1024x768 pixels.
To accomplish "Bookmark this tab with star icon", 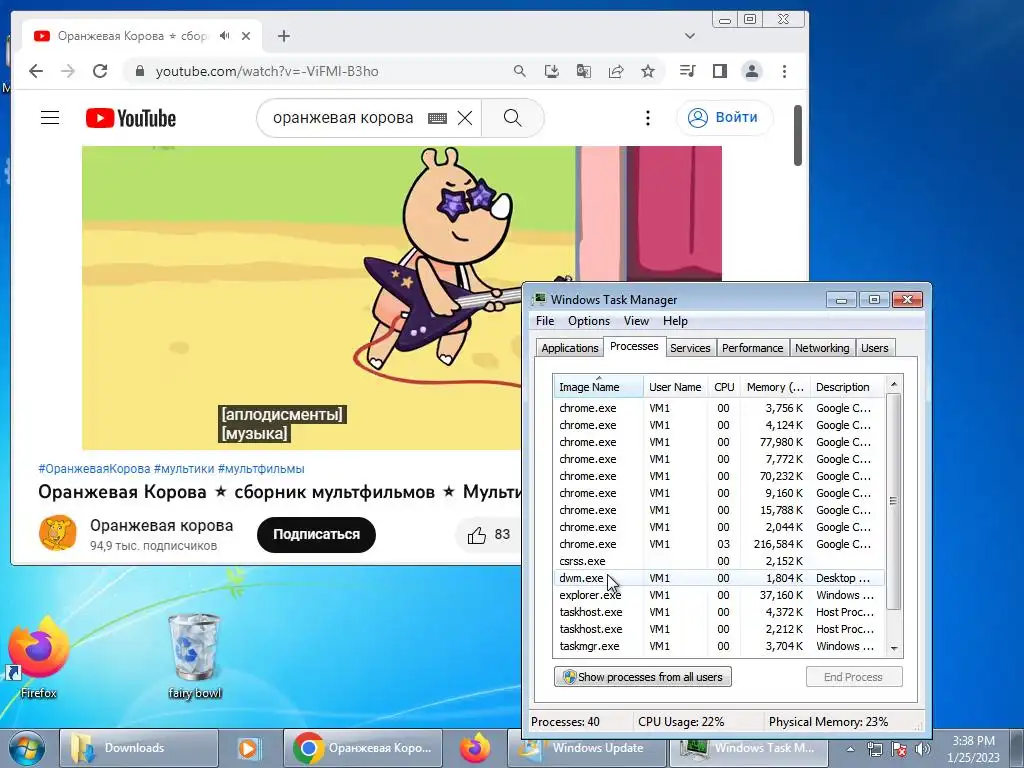I will (x=648, y=71).
